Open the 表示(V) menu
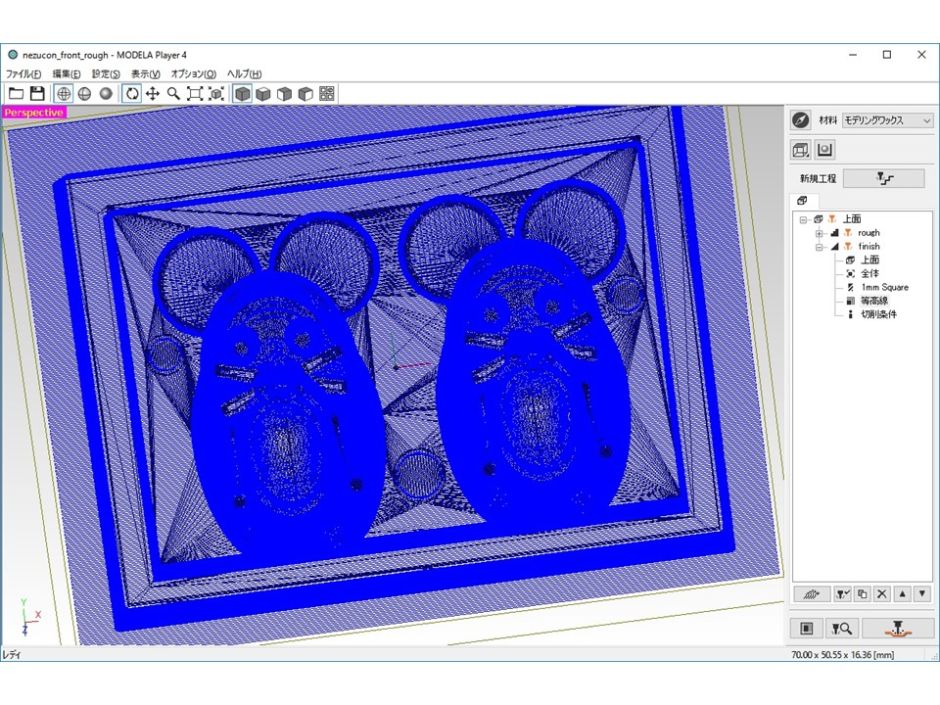The width and height of the screenshot is (940, 705). point(145,74)
